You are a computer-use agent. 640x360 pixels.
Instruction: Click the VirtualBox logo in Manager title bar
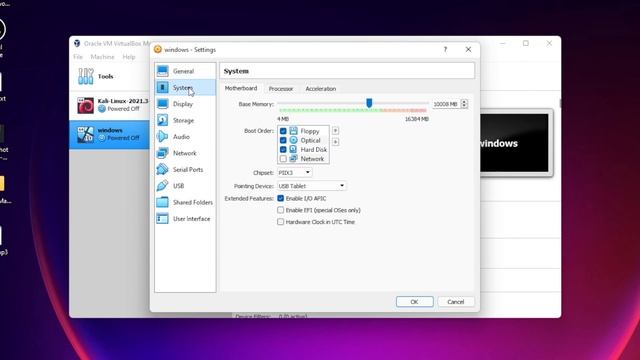pos(77,43)
